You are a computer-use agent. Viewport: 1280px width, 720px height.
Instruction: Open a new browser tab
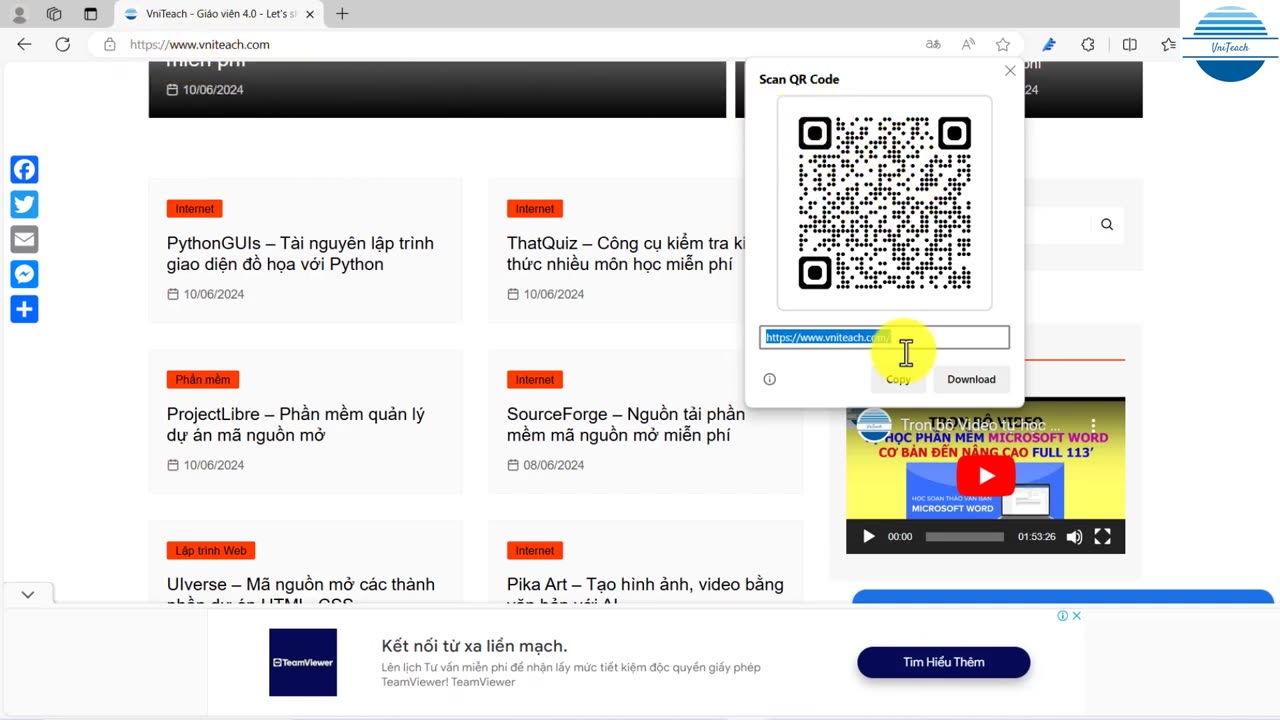tap(342, 14)
